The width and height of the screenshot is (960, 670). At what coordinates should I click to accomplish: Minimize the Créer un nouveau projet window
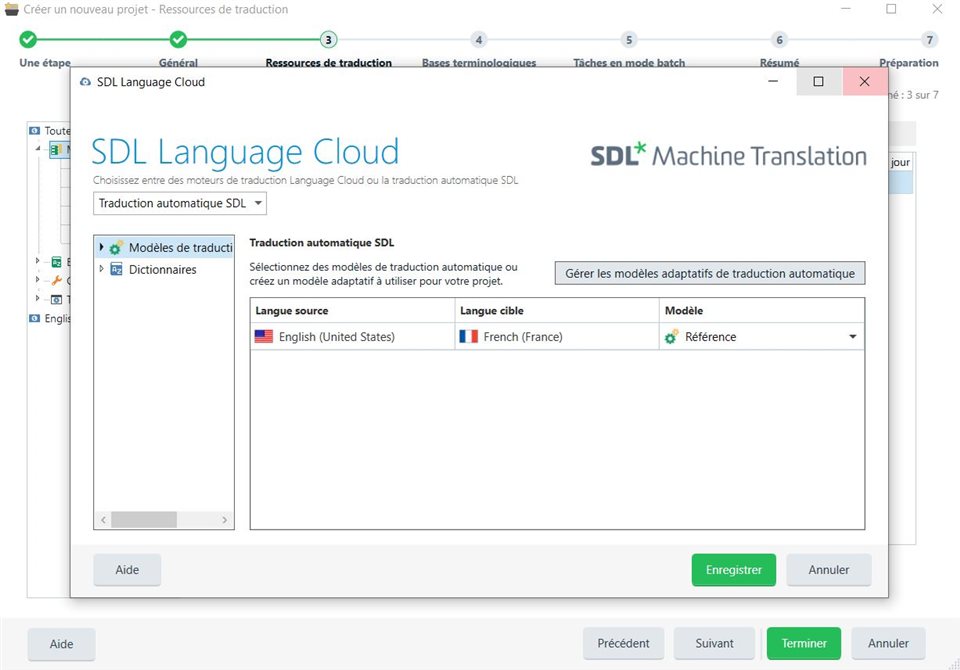(x=846, y=9)
